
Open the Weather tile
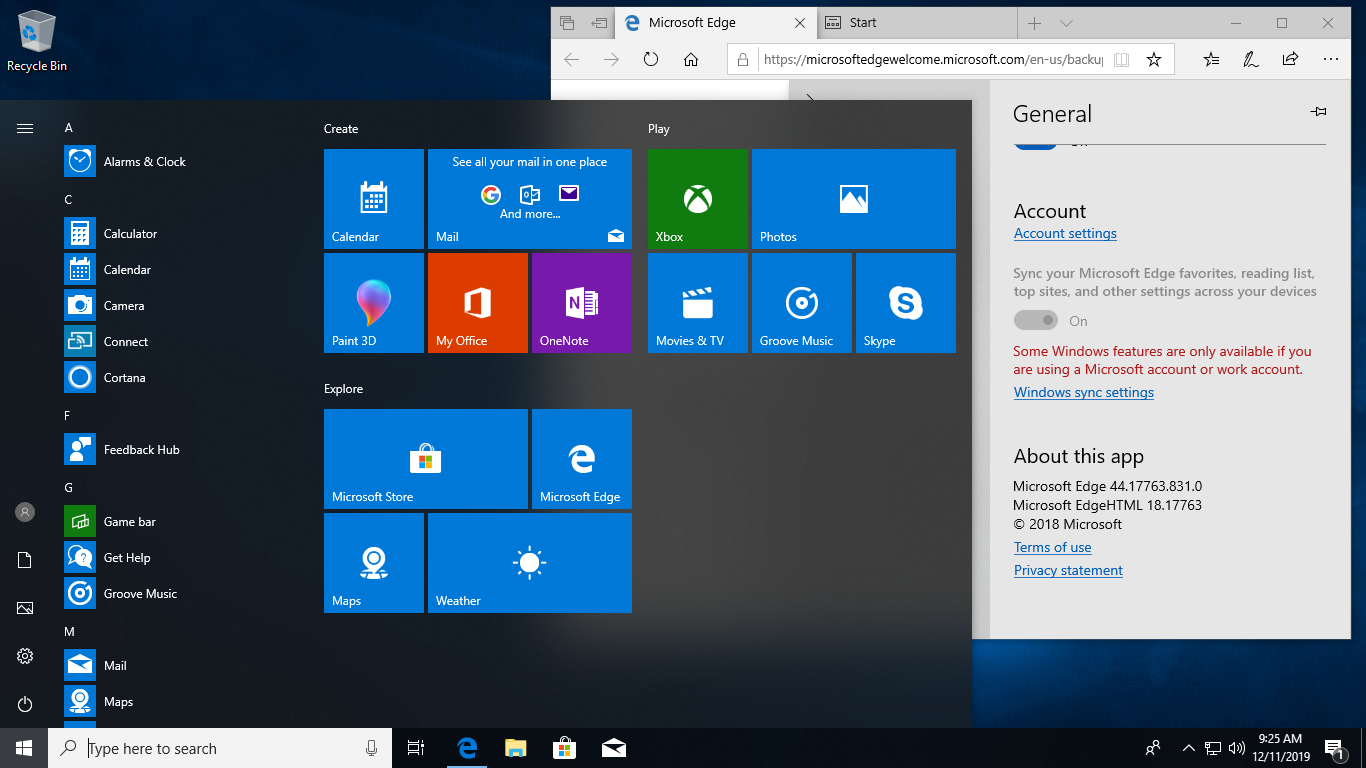530,563
